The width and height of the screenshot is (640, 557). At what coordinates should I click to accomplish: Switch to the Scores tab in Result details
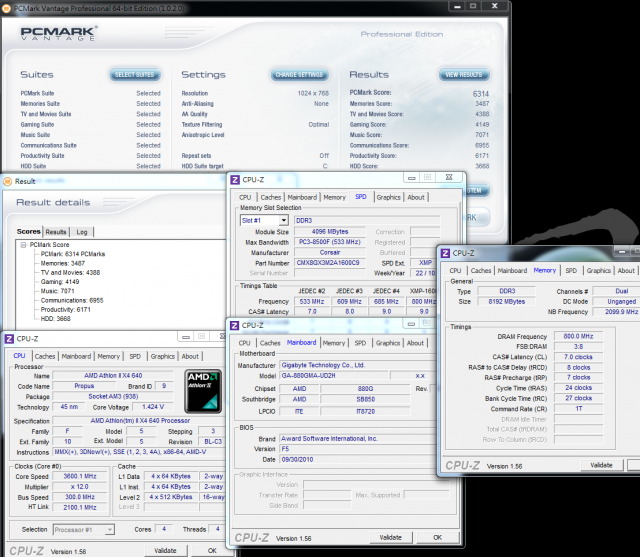(29, 231)
